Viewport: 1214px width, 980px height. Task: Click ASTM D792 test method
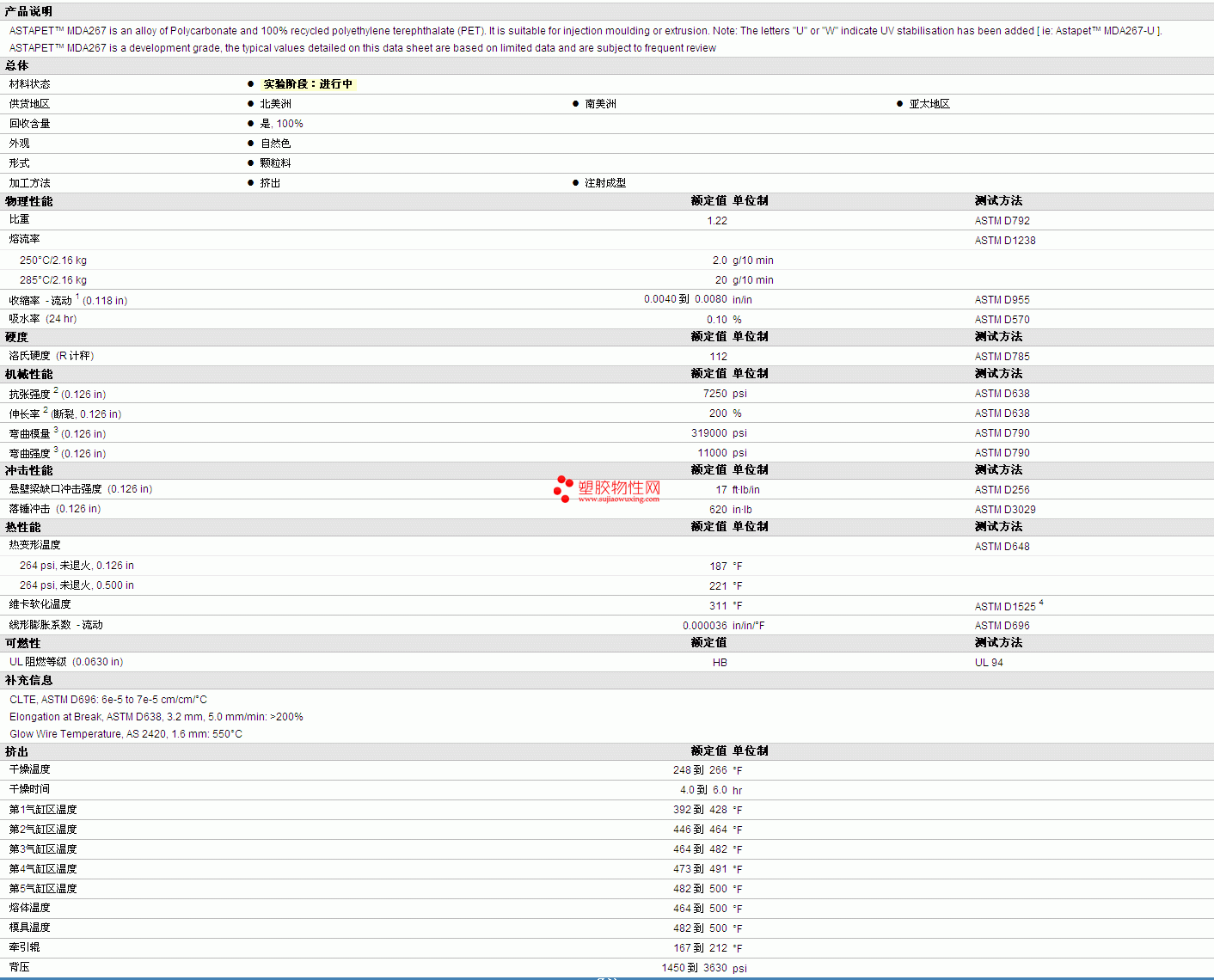tap(1002, 221)
